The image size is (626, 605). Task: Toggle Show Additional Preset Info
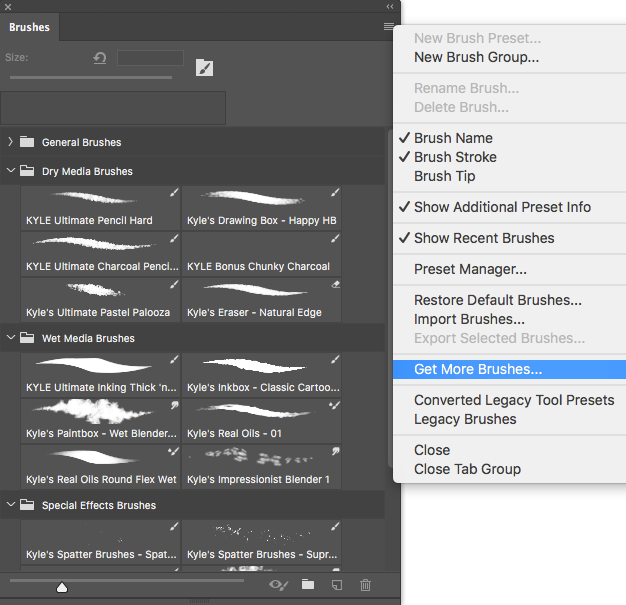click(510, 207)
